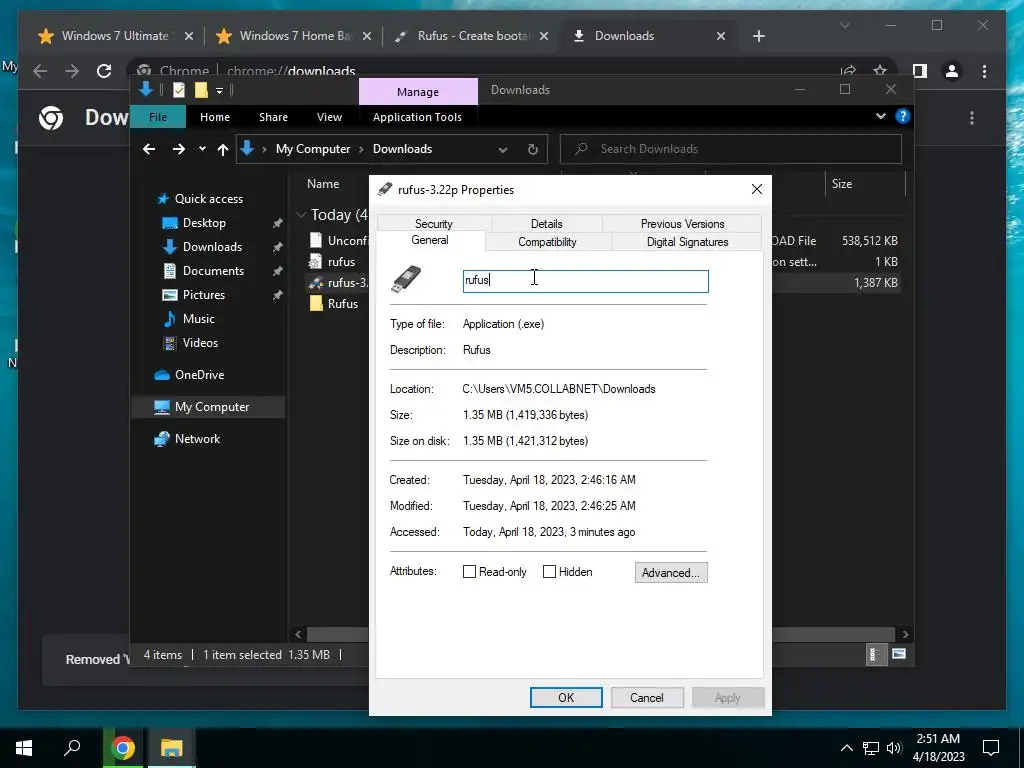Open Chrome three-dot menu
Viewport: 1024px width, 768px height.
[x=984, y=71]
